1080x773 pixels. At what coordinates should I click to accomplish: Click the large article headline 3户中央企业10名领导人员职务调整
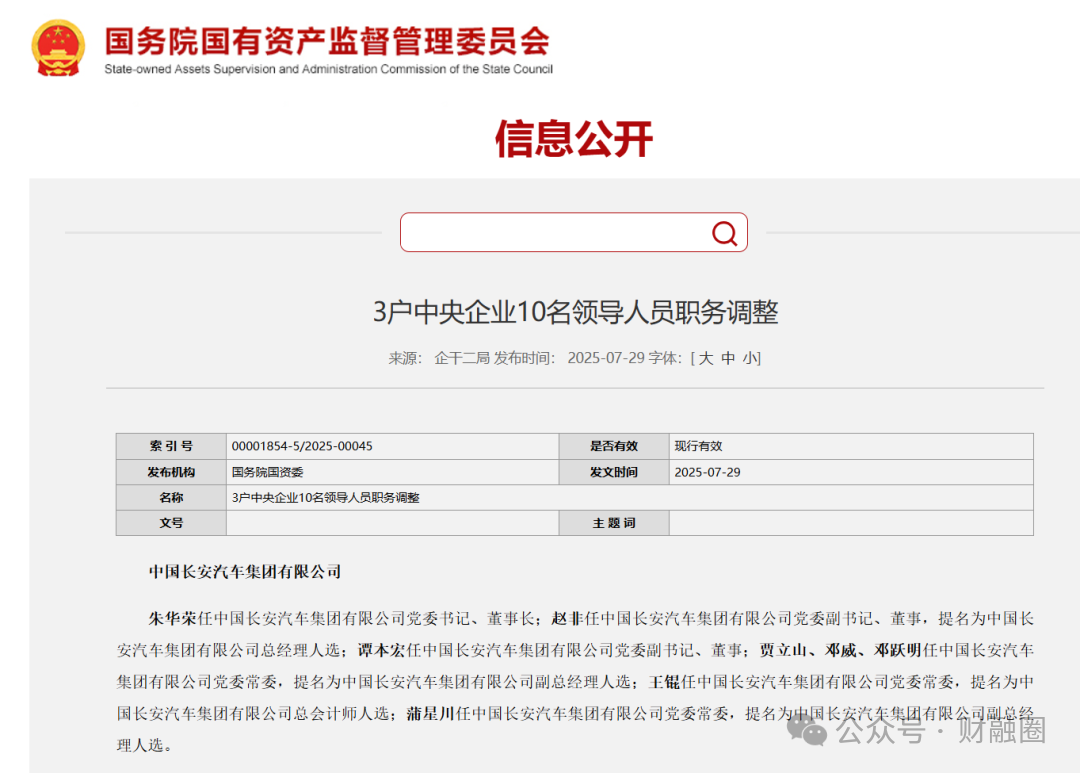click(x=575, y=311)
